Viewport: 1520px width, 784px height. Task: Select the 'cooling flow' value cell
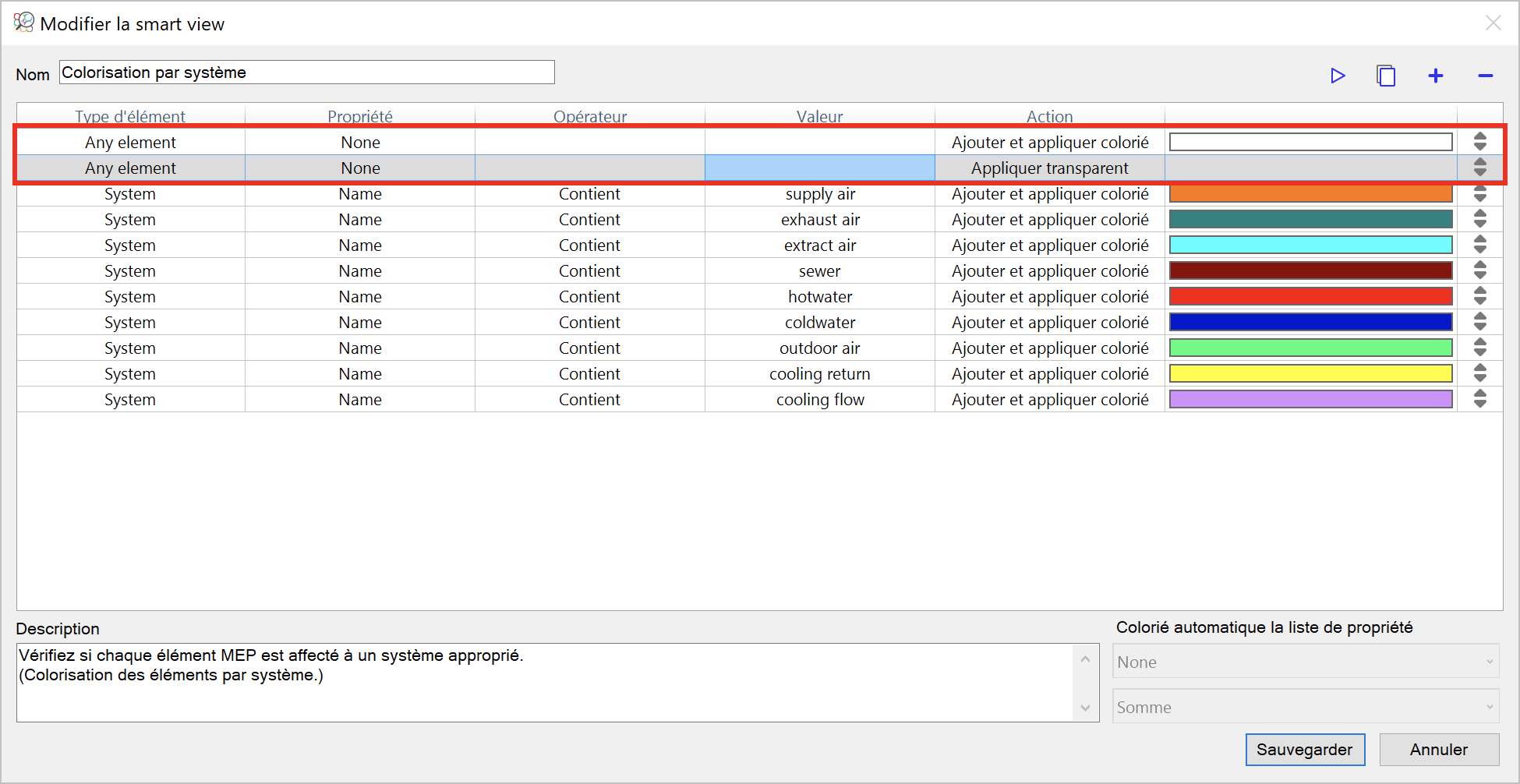[x=820, y=399]
